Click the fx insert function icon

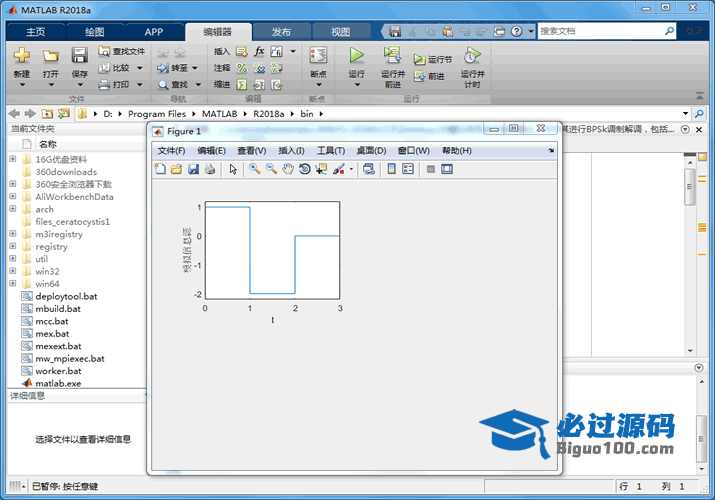[259, 51]
